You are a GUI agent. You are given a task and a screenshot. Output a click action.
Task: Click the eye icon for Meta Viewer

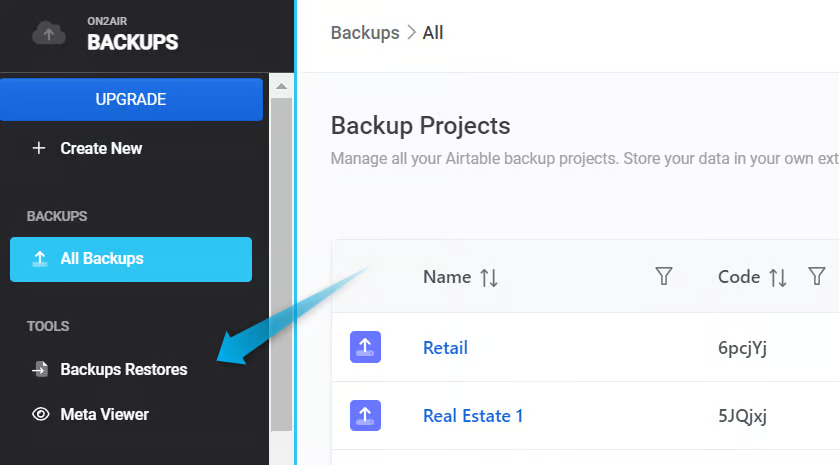point(40,414)
